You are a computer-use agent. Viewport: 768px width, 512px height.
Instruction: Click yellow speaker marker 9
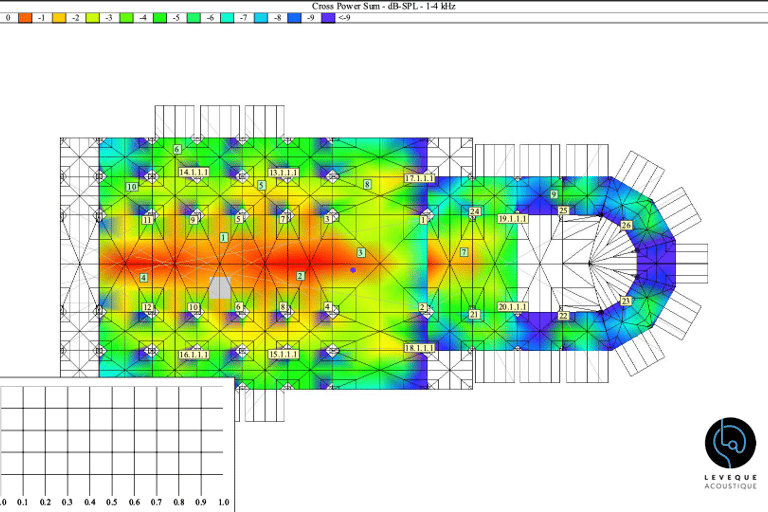pyautogui.click(x=193, y=220)
